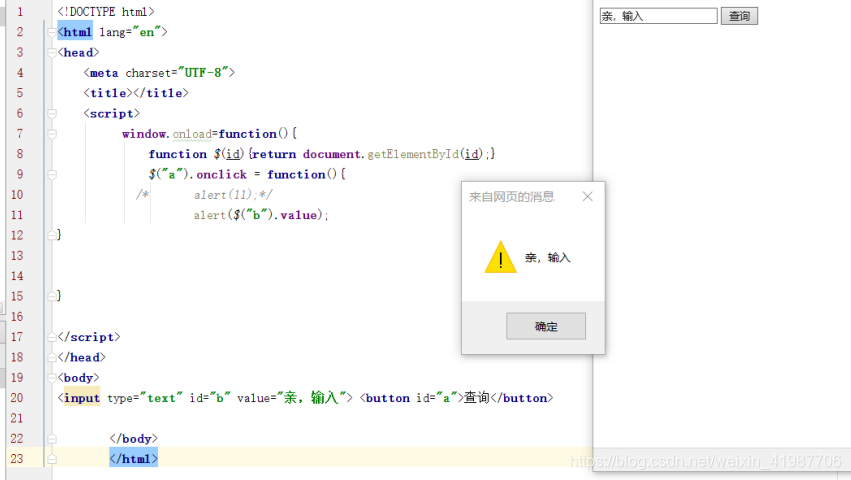Image resolution: width=851 pixels, height=480 pixels.
Task: Click the onclick keyword on line 9
Action: (x=221, y=174)
